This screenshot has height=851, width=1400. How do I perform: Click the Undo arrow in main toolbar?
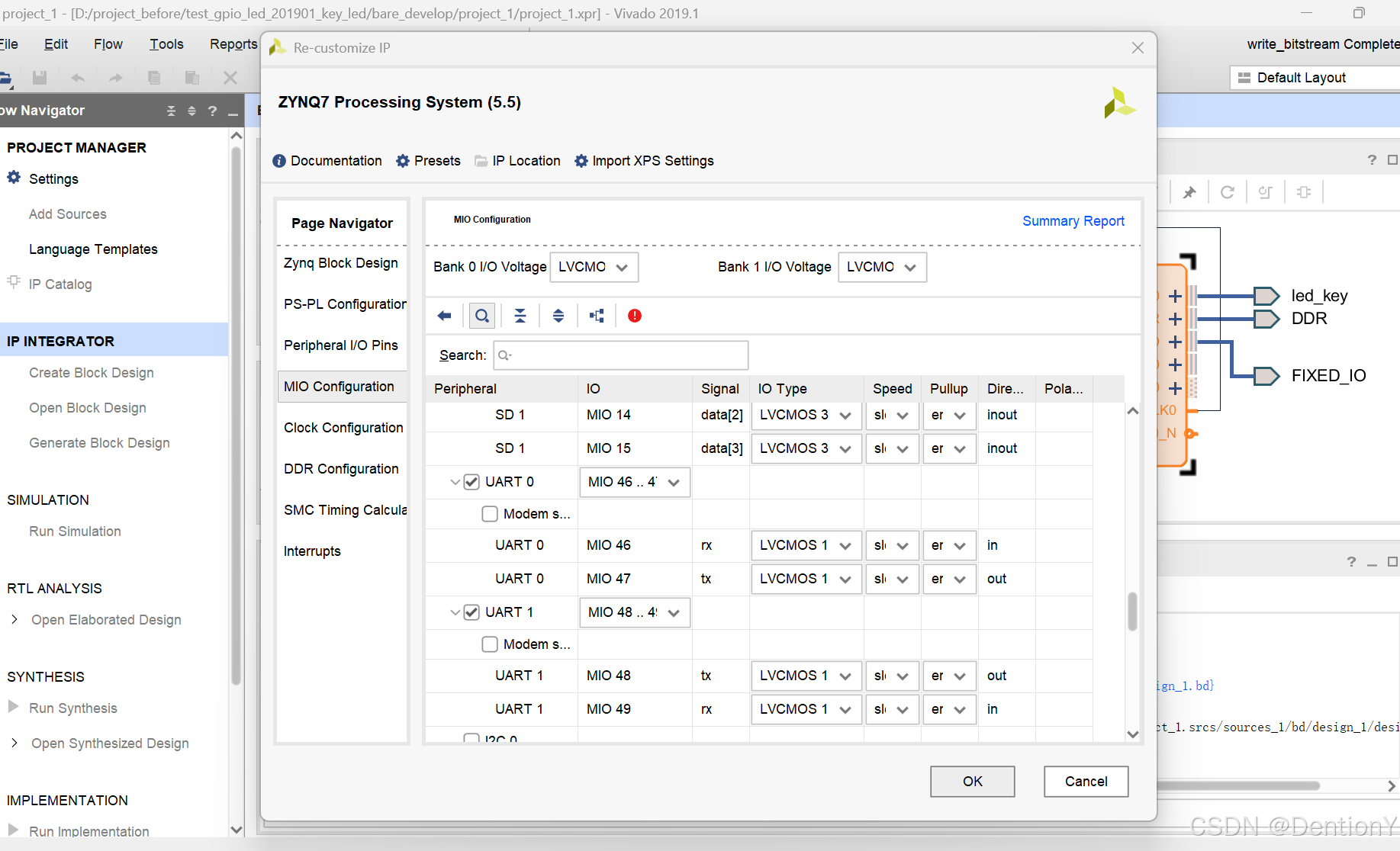(x=78, y=77)
